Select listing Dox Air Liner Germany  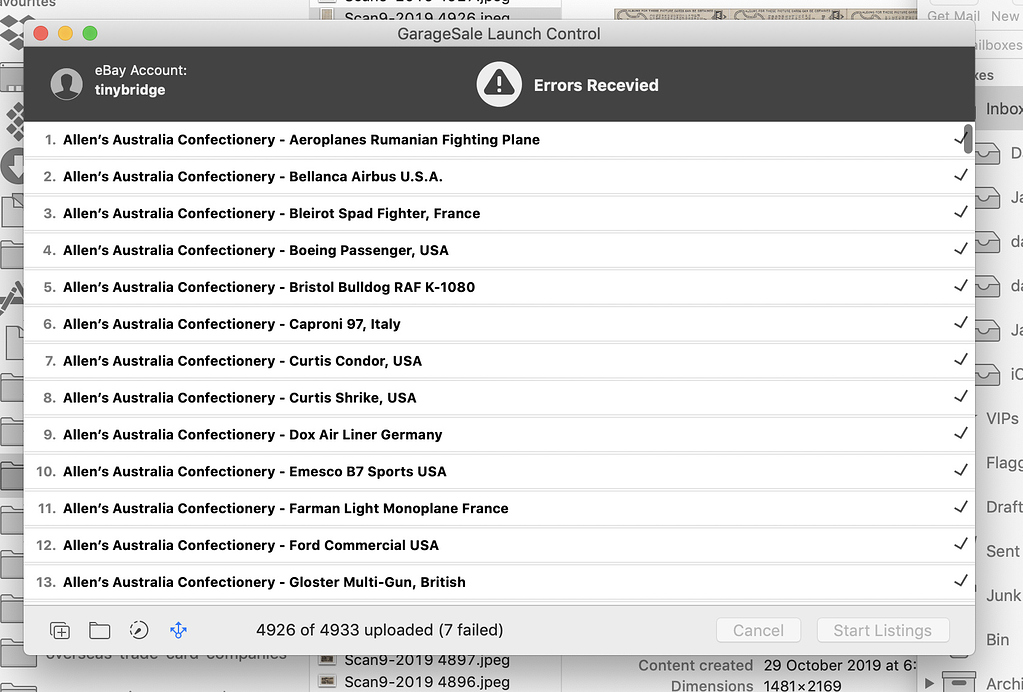point(499,434)
